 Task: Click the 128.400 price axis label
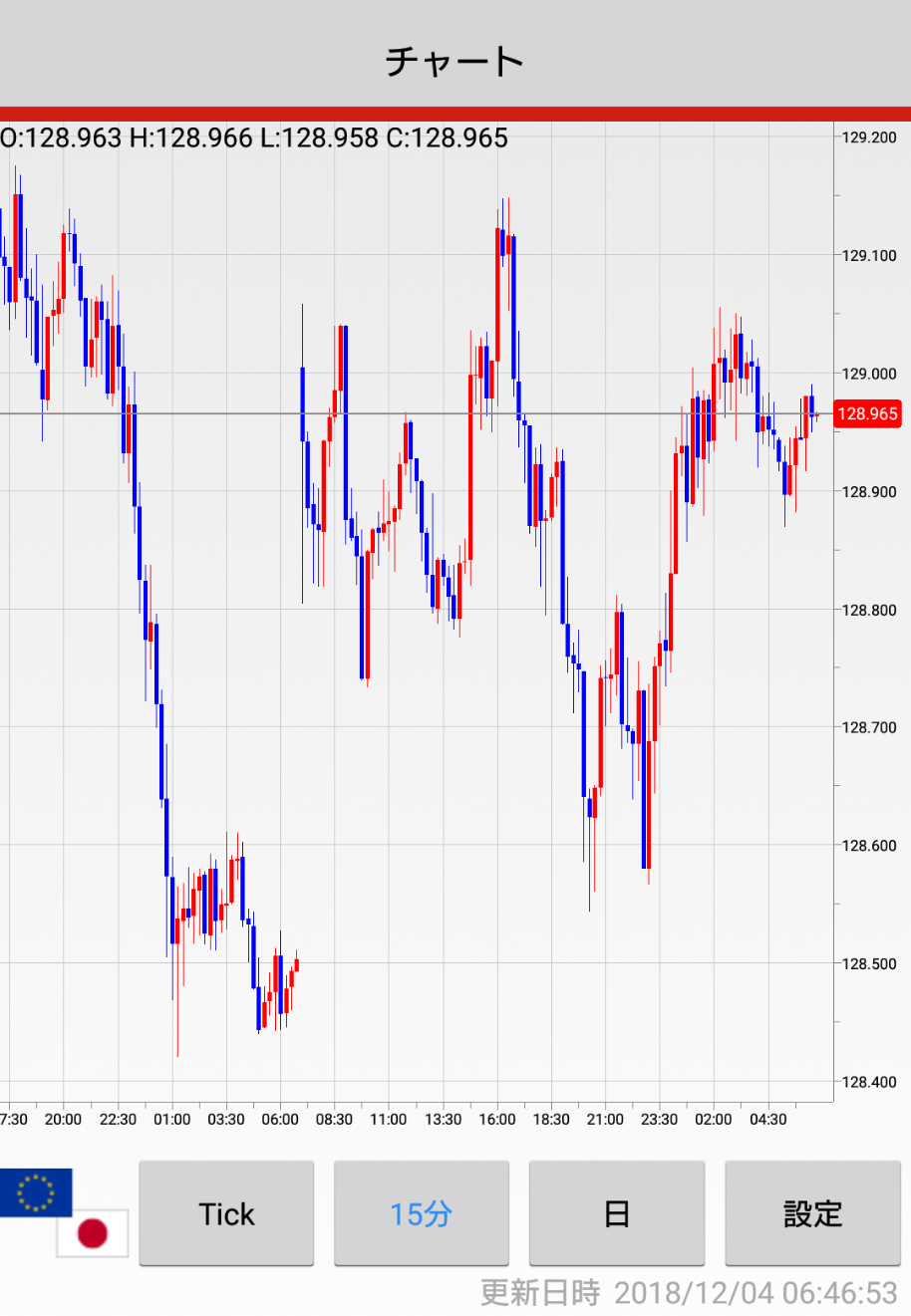869,1082
